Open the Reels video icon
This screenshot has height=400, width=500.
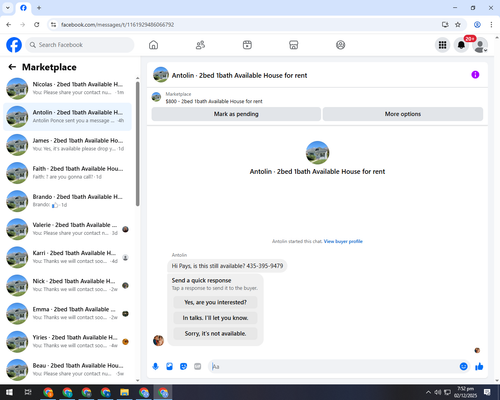pos(247,45)
